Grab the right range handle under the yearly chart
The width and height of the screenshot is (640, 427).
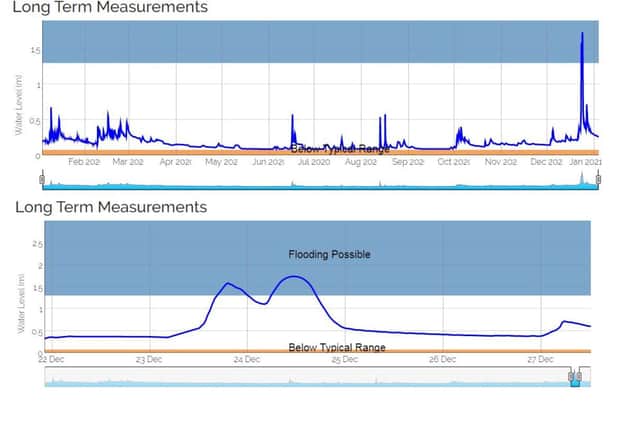598,179
